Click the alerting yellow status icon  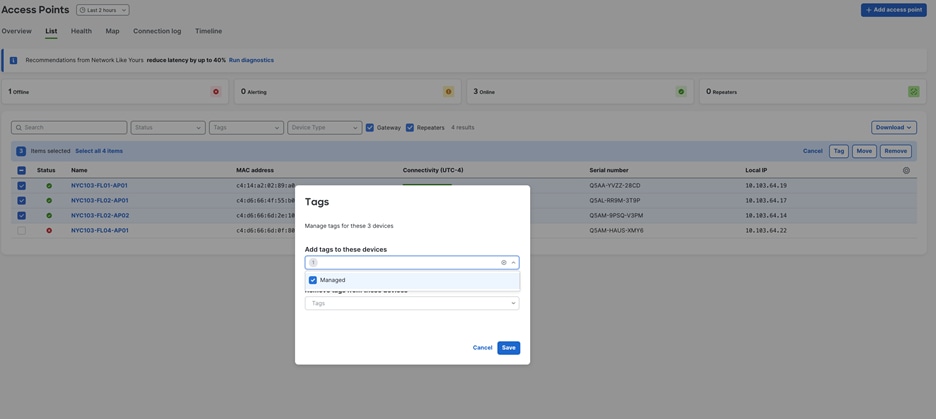pyautogui.click(x=448, y=92)
